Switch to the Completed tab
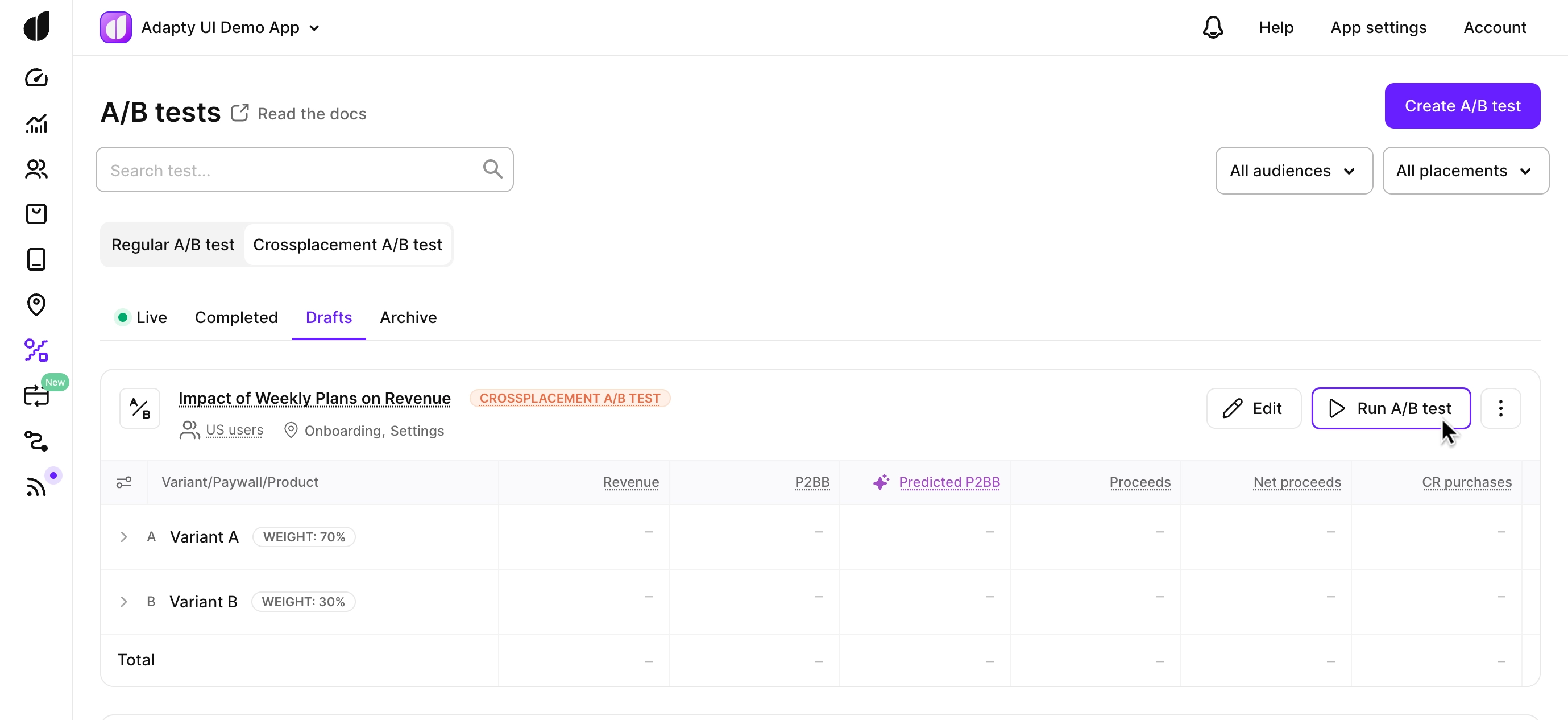The width and height of the screenshot is (1568, 720). (x=236, y=317)
